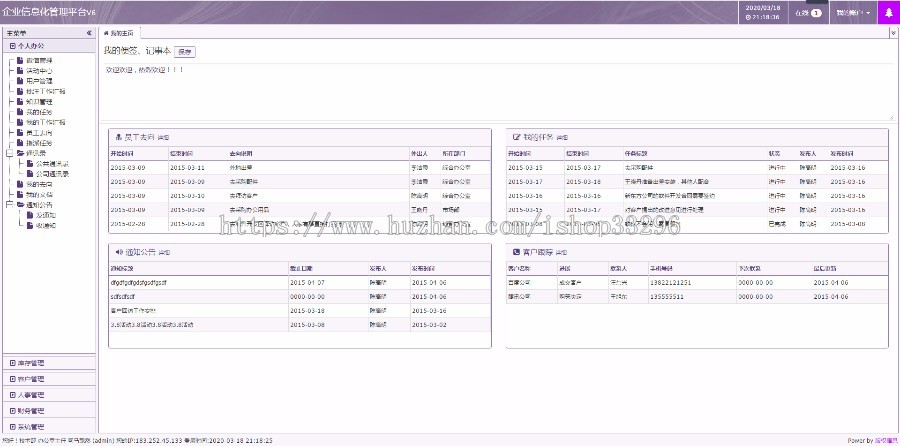
Task: Click the clock icon beside 21:18:36
Action: [x=748, y=17]
